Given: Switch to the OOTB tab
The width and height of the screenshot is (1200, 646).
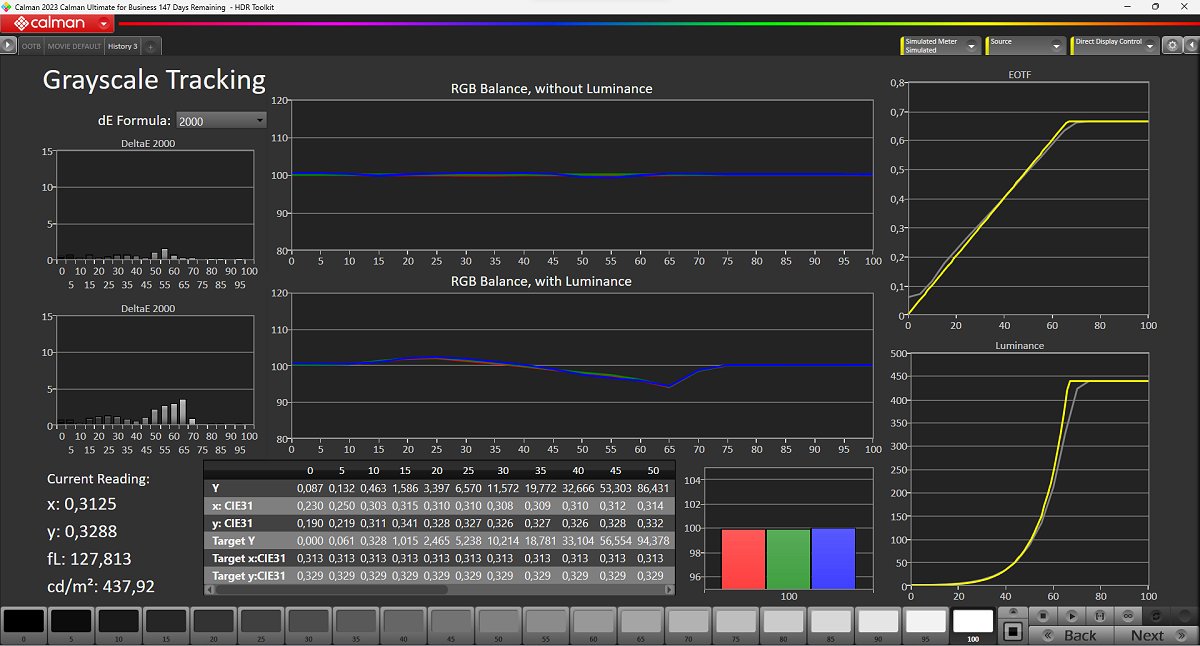Looking at the screenshot, I should [x=31, y=46].
